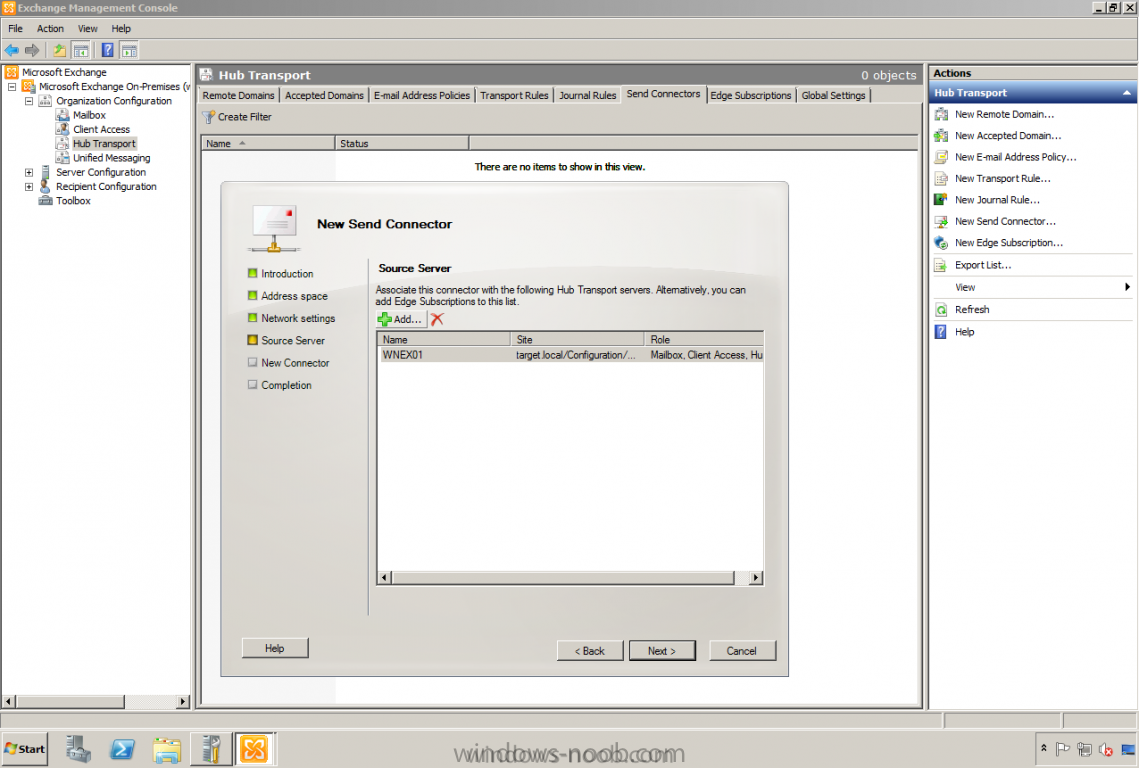Open the Toolbox tree node
Image resolution: width=1139 pixels, height=768 pixels.
[73, 201]
